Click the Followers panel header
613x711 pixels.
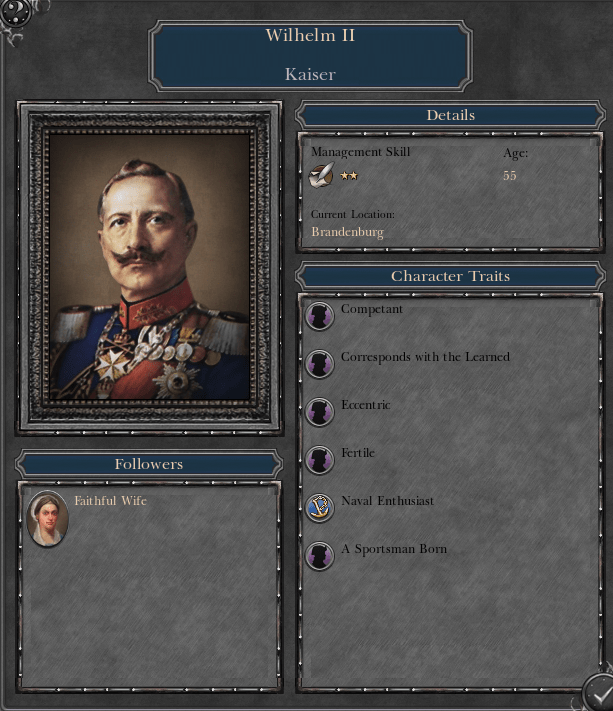pos(149,464)
